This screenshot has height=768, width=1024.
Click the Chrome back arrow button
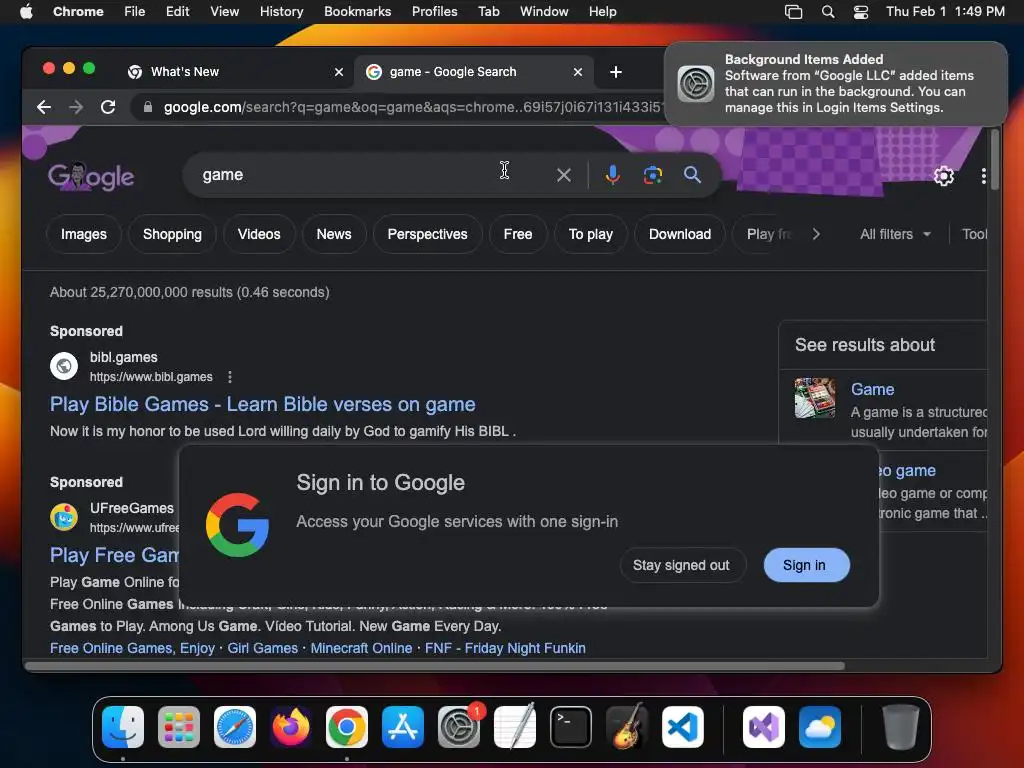click(x=44, y=107)
